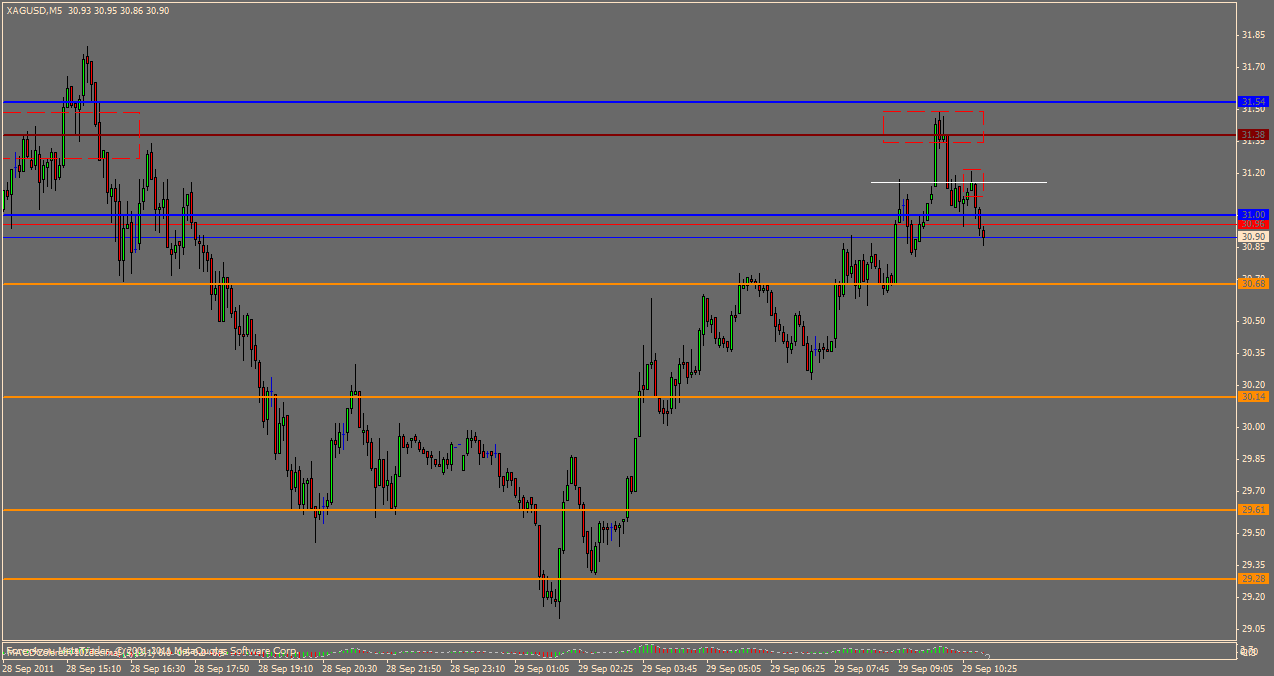
Task: Click the 28 Sep 21:50 time label
Action: click(x=414, y=667)
